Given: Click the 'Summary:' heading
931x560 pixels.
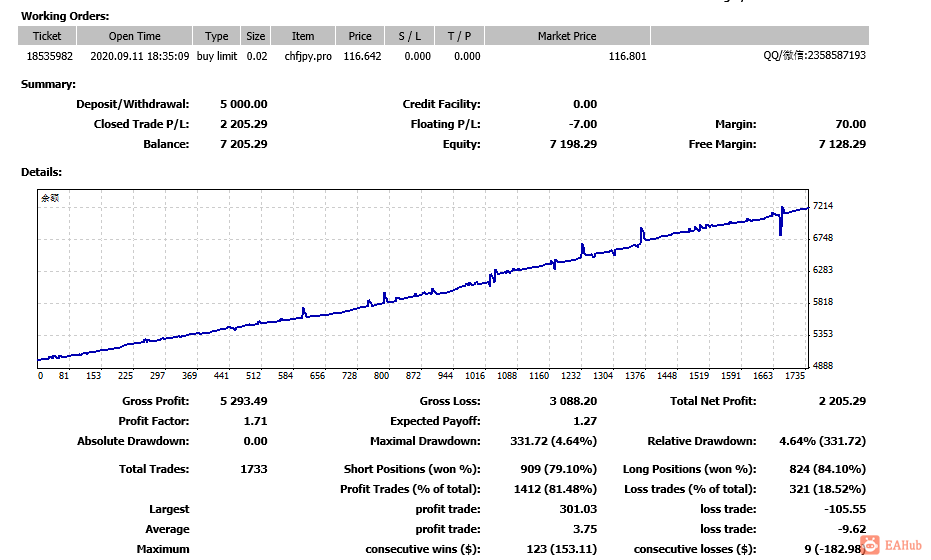Looking at the screenshot, I should [x=48, y=84].
